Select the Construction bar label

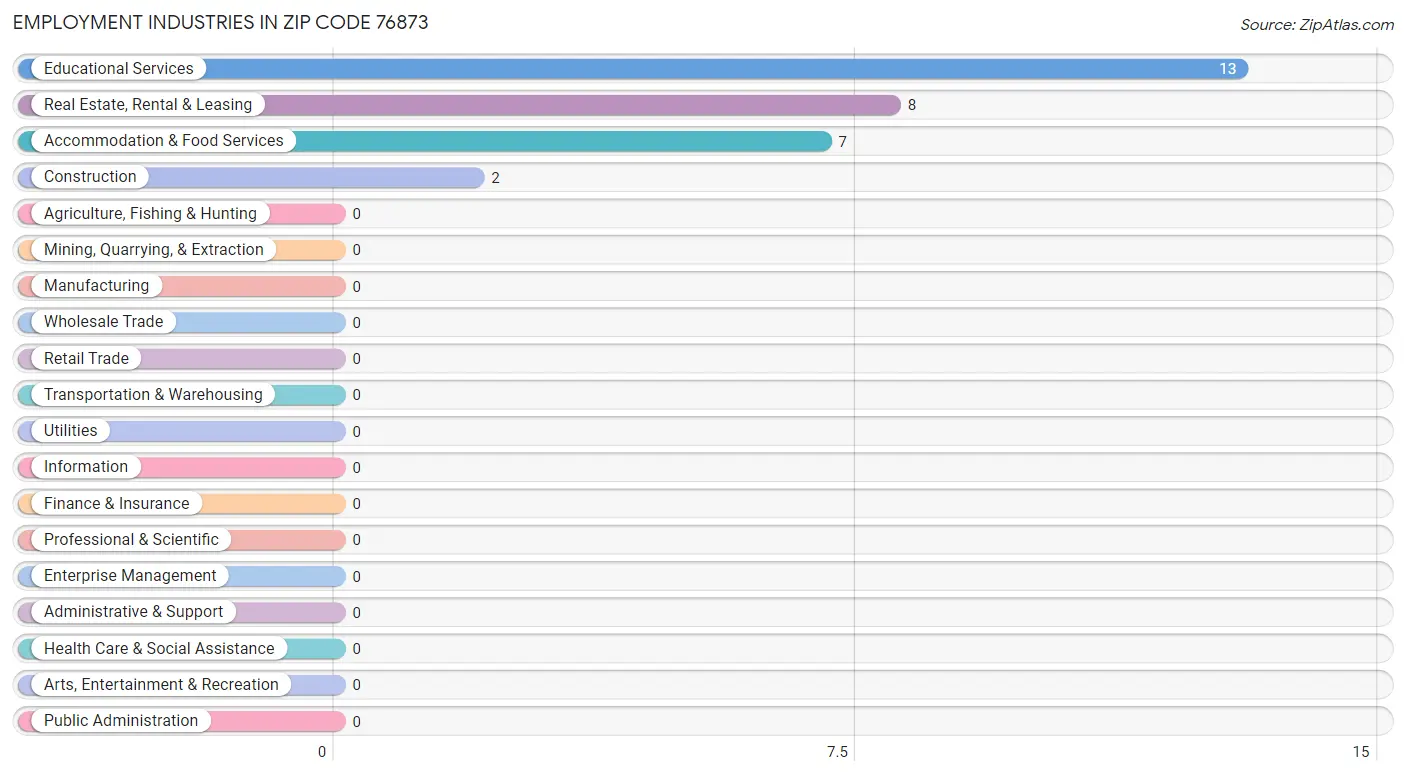(90, 177)
